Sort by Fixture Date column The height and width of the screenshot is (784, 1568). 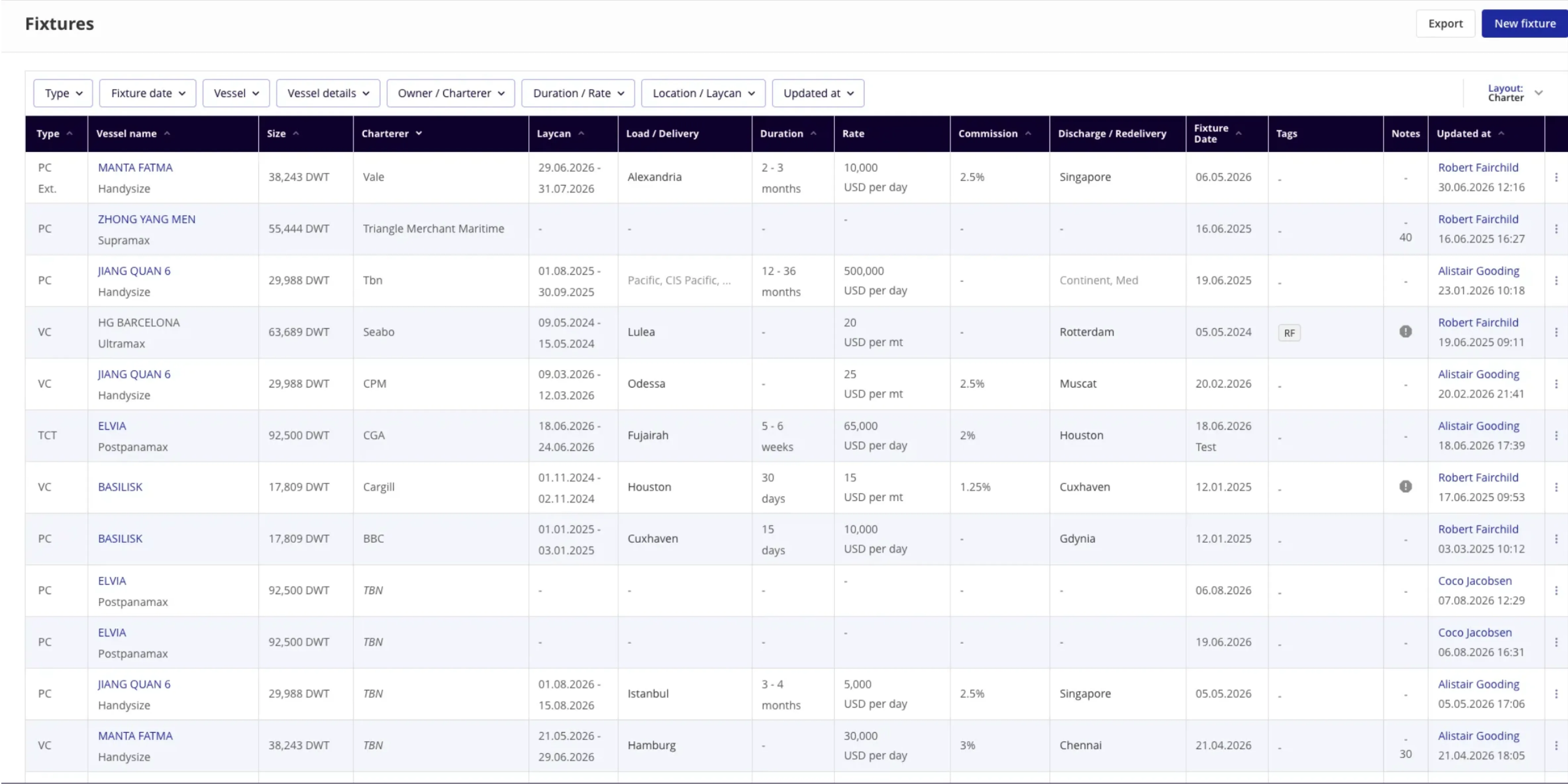click(1217, 134)
